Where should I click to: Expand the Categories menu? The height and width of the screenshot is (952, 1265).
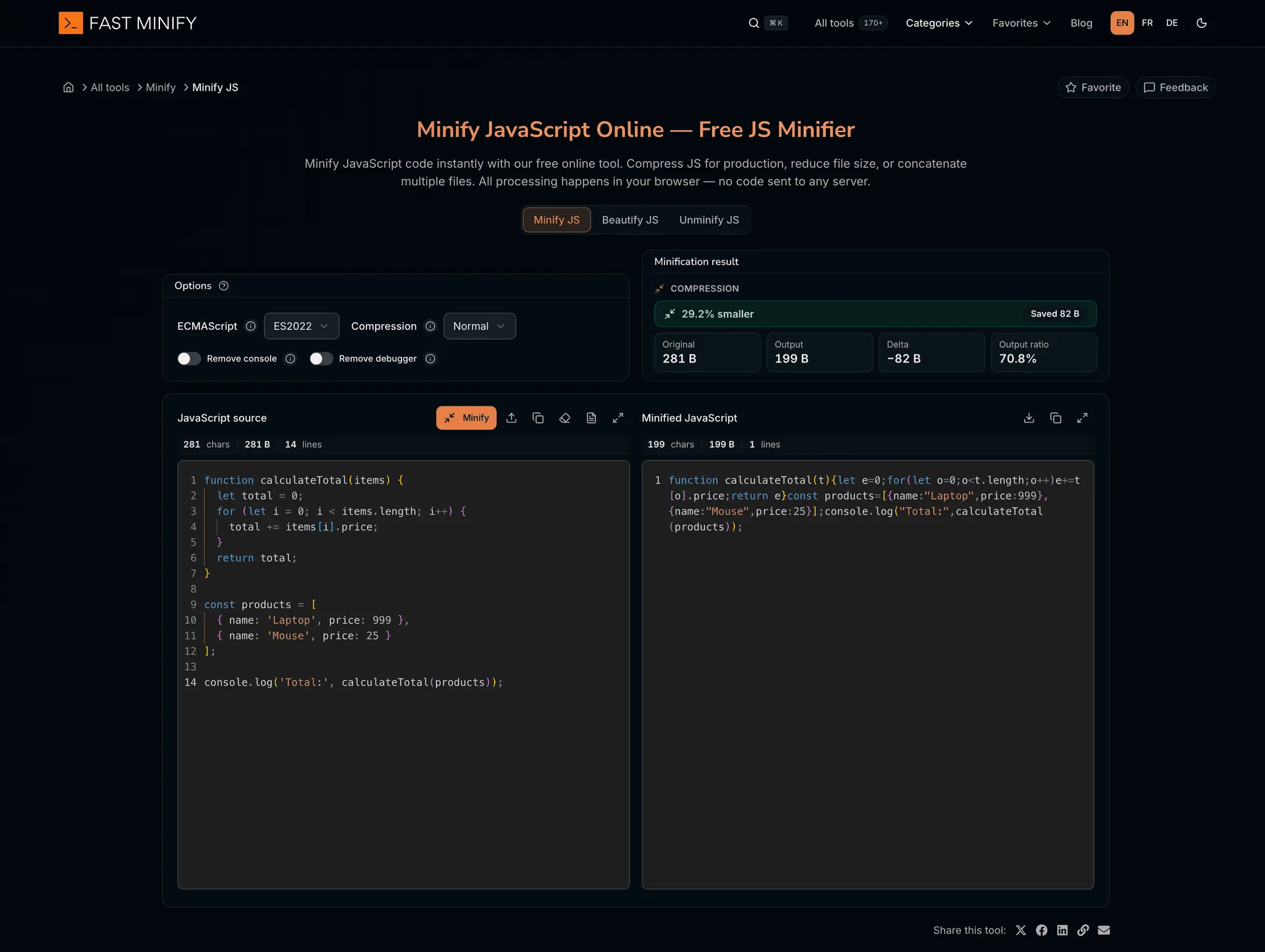[x=939, y=23]
